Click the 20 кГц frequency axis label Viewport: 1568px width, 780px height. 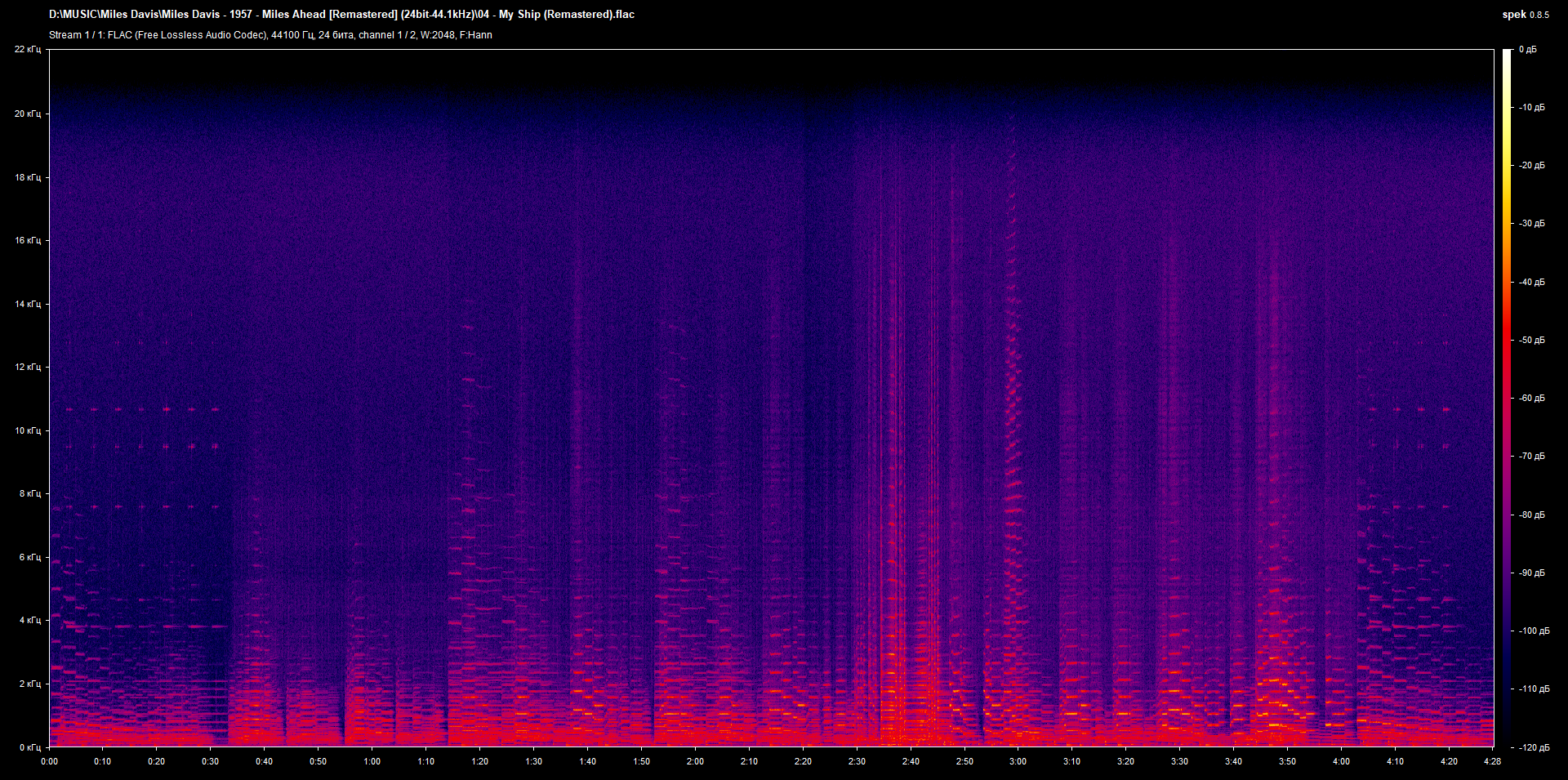[x=28, y=114]
